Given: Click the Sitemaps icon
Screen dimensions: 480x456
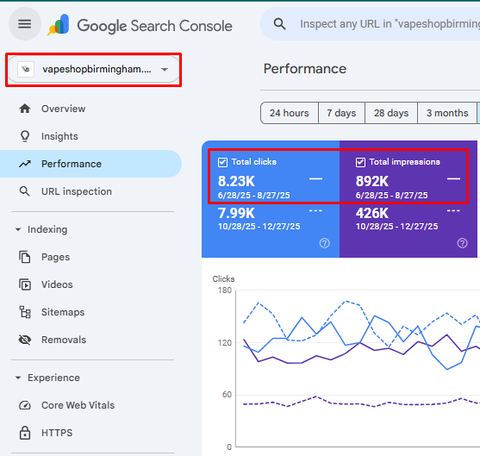Looking at the screenshot, I should 25,312.
